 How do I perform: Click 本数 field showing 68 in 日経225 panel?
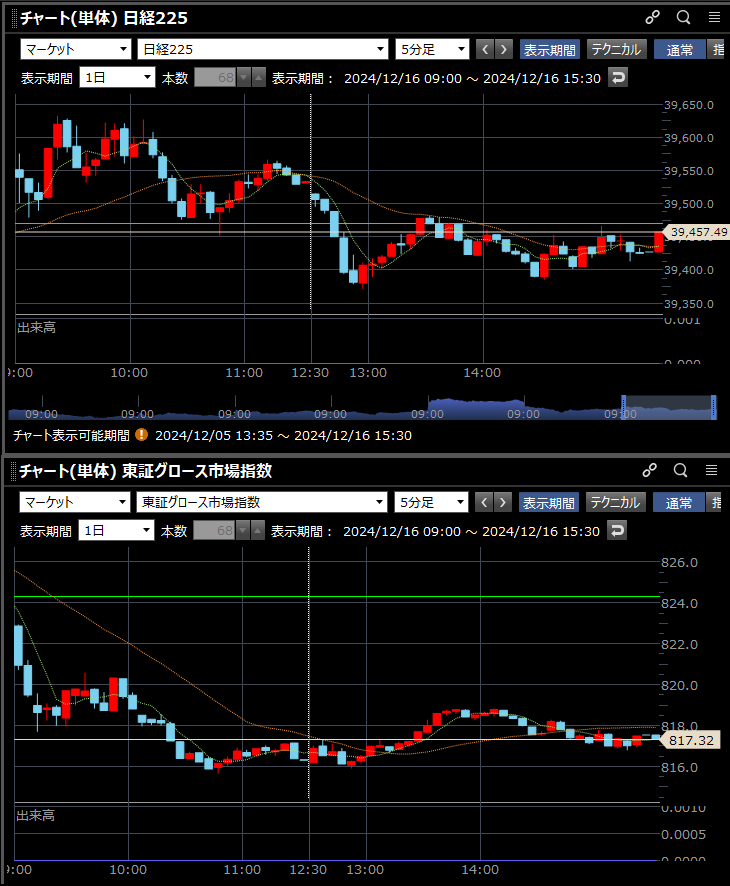click(x=215, y=77)
